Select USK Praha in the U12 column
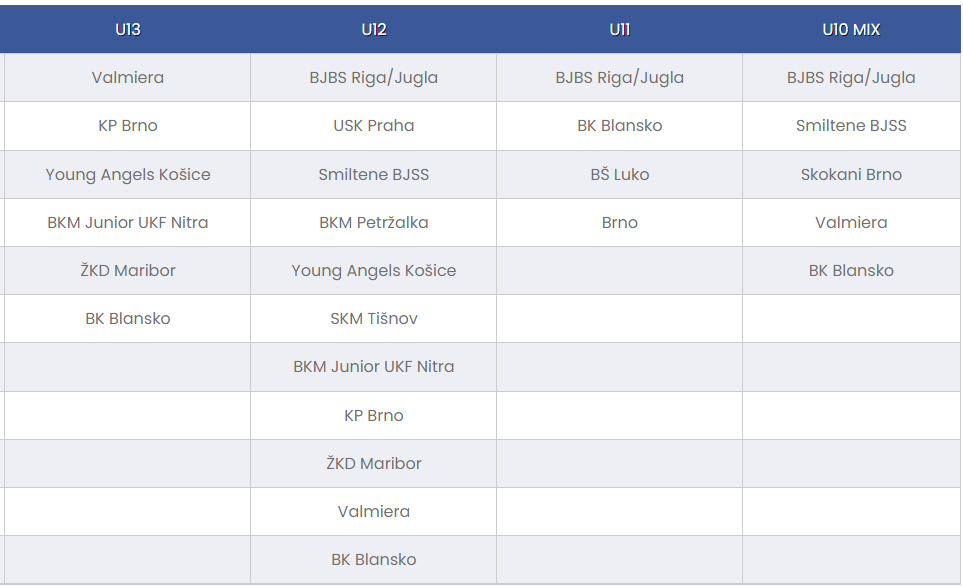 (373, 125)
